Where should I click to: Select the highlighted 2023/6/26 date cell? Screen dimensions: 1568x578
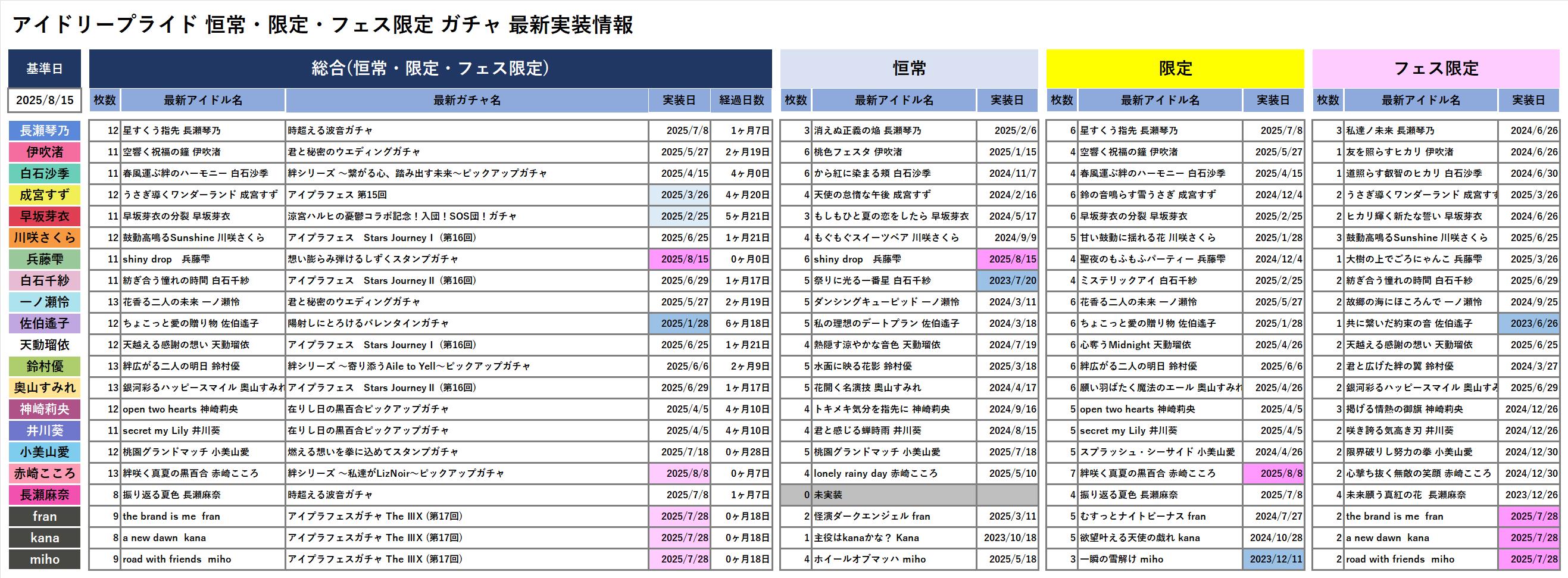tap(1528, 324)
